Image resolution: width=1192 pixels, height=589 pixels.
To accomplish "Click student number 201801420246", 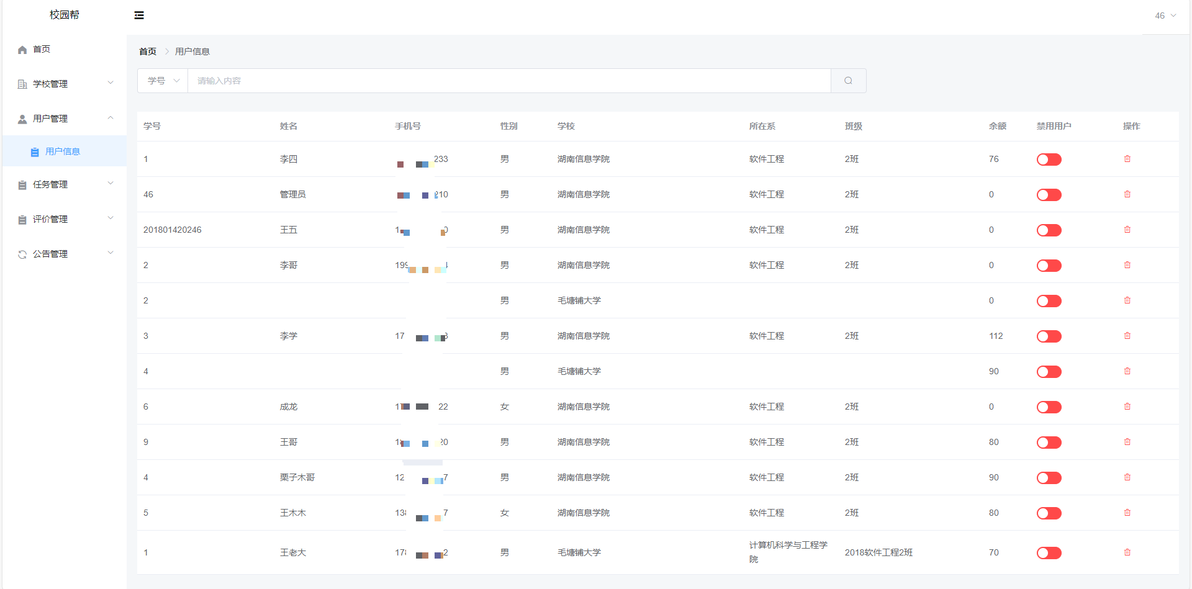I will click(173, 230).
